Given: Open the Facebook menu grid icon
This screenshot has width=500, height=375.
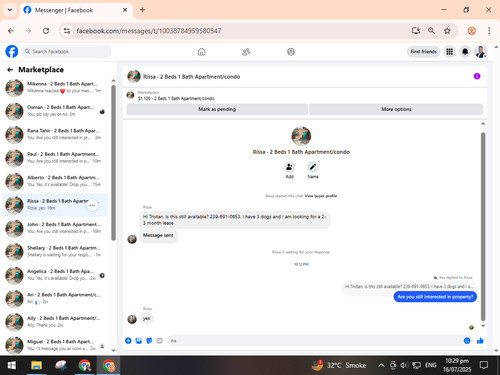Looking at the screenshot, I should 450,52.
